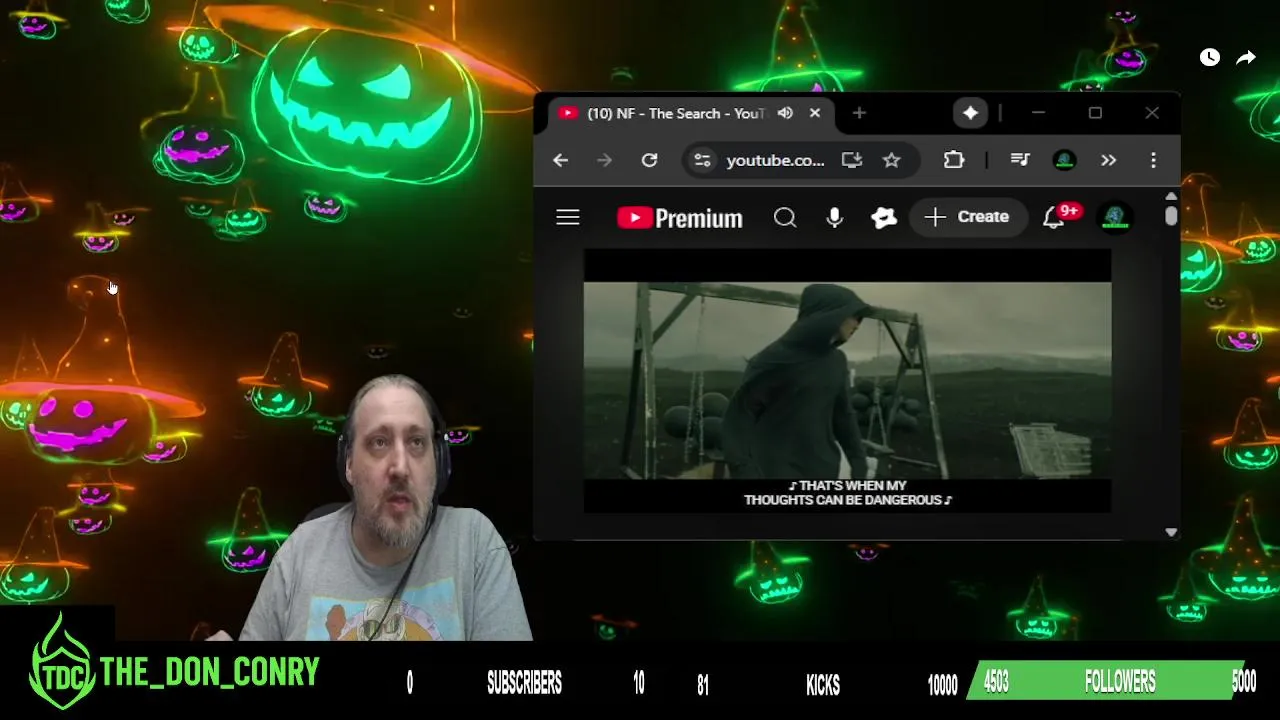Maximize the Chrome window
Image resolution: width=1280 pixels, height=720 pixels.
(1095, 113)
